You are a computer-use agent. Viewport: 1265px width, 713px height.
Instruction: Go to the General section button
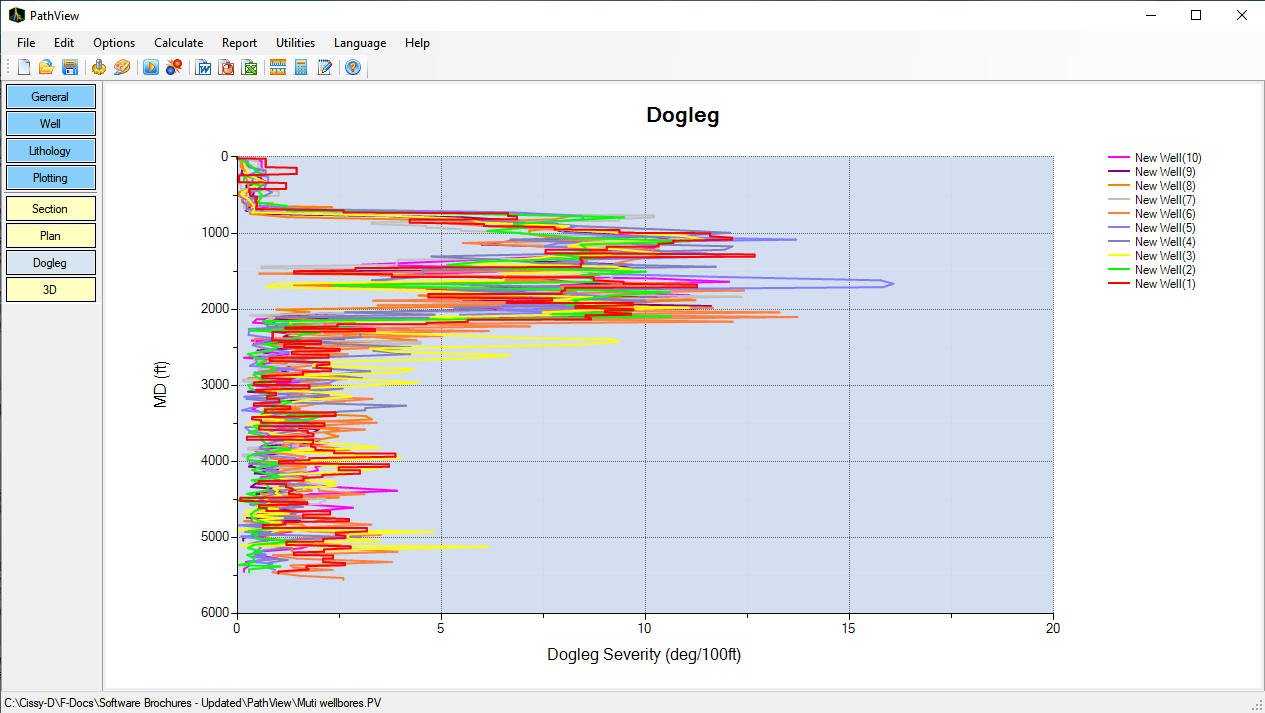(x=50, y=97)
